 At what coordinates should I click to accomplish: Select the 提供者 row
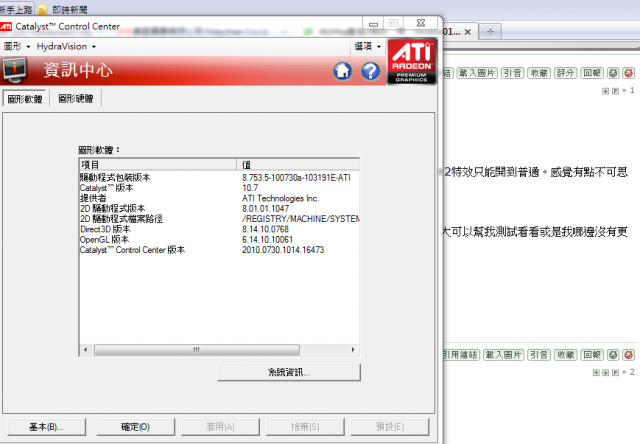[x=219, y=198]
